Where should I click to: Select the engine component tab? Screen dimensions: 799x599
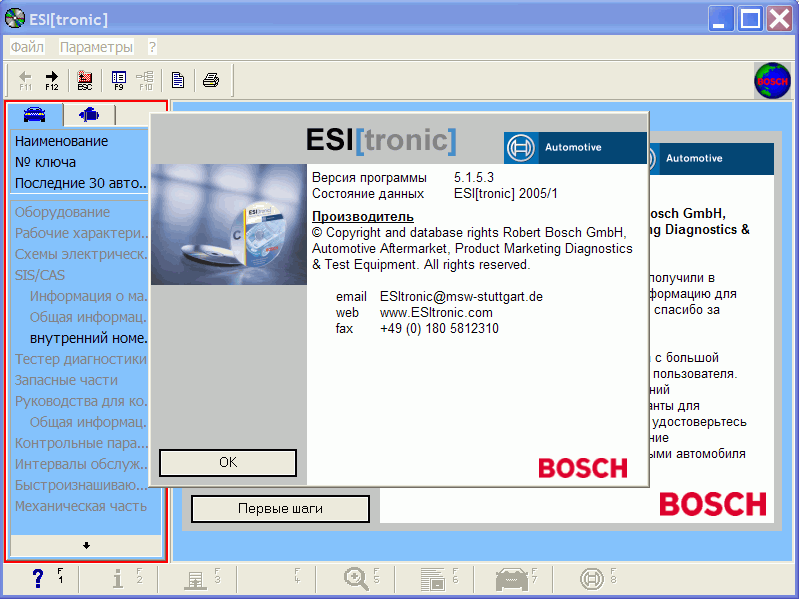(x=89, y=114)
